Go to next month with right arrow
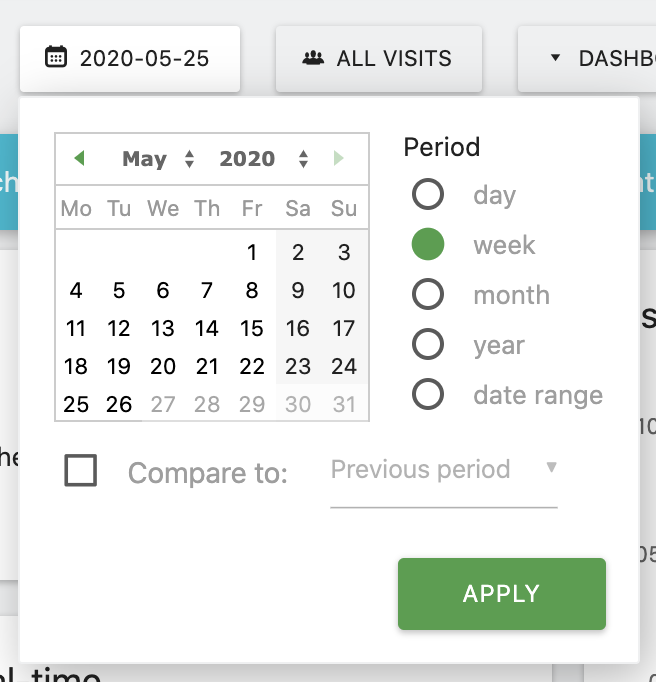Image resolution: width=656 pixels, height=682 pixels. [339, 158]
